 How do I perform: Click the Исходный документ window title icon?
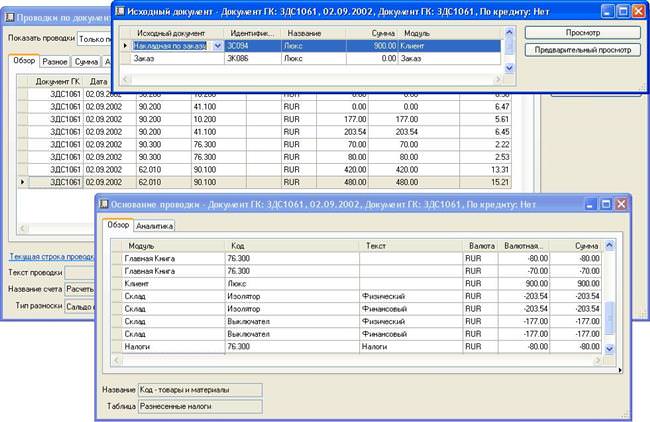point(120,11)
